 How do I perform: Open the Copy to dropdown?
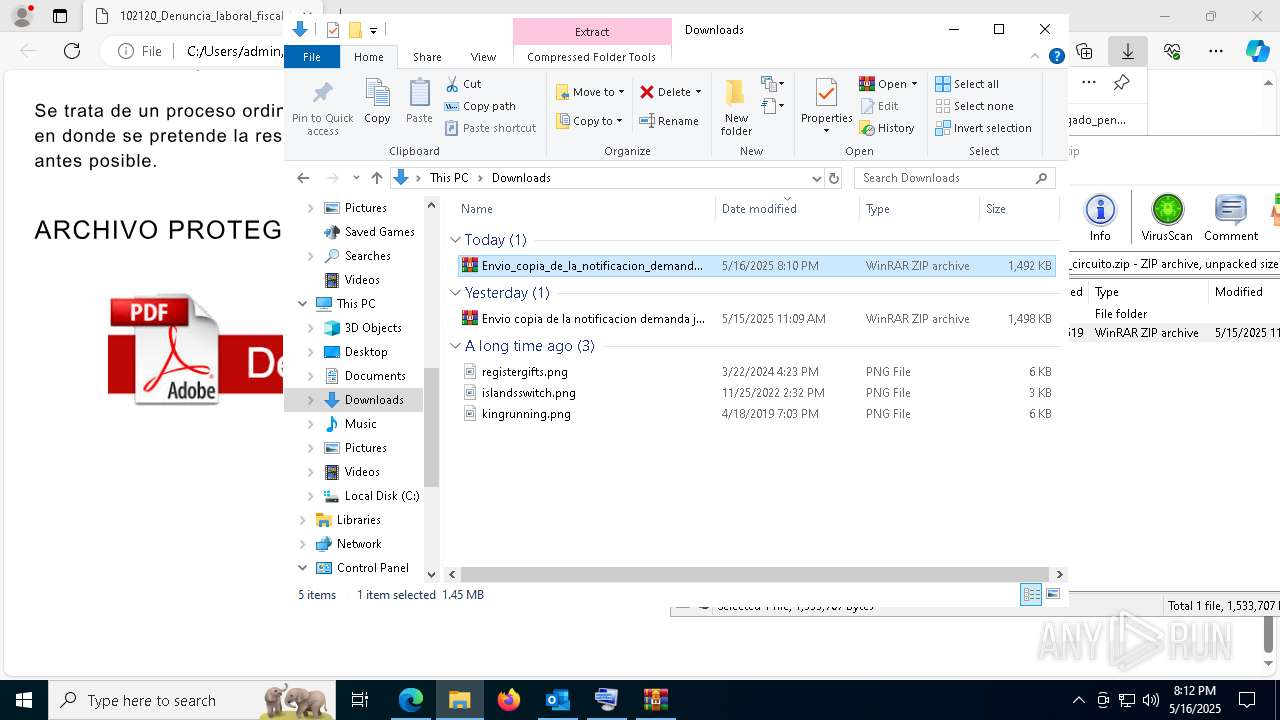[x=590, y=121]
